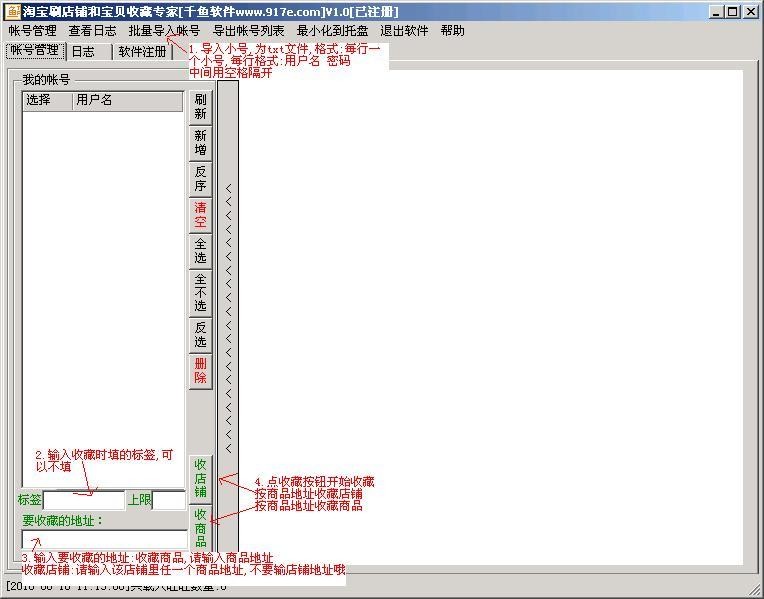Minimize the application window
The image size is (764, 599).
point(715,12)
